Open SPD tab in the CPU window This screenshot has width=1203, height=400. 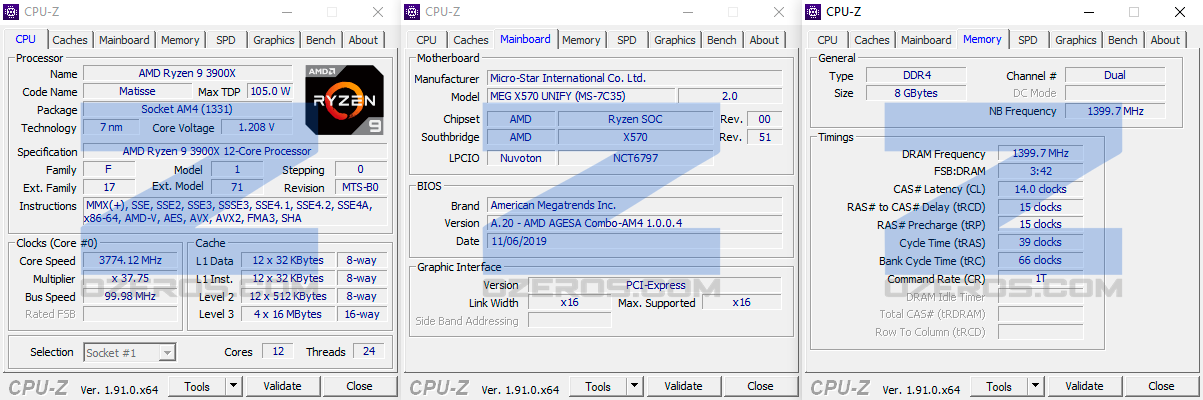tap(226, 40)
